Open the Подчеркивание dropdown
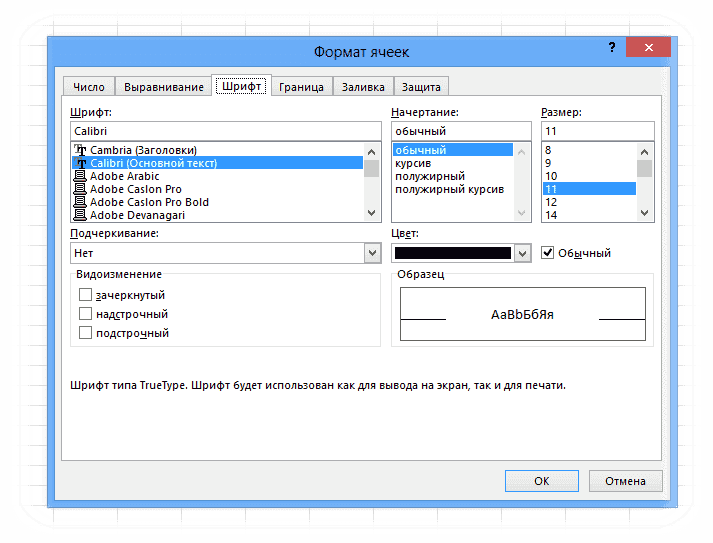Screen dimensions: 713x543 (x=372, y=253)
